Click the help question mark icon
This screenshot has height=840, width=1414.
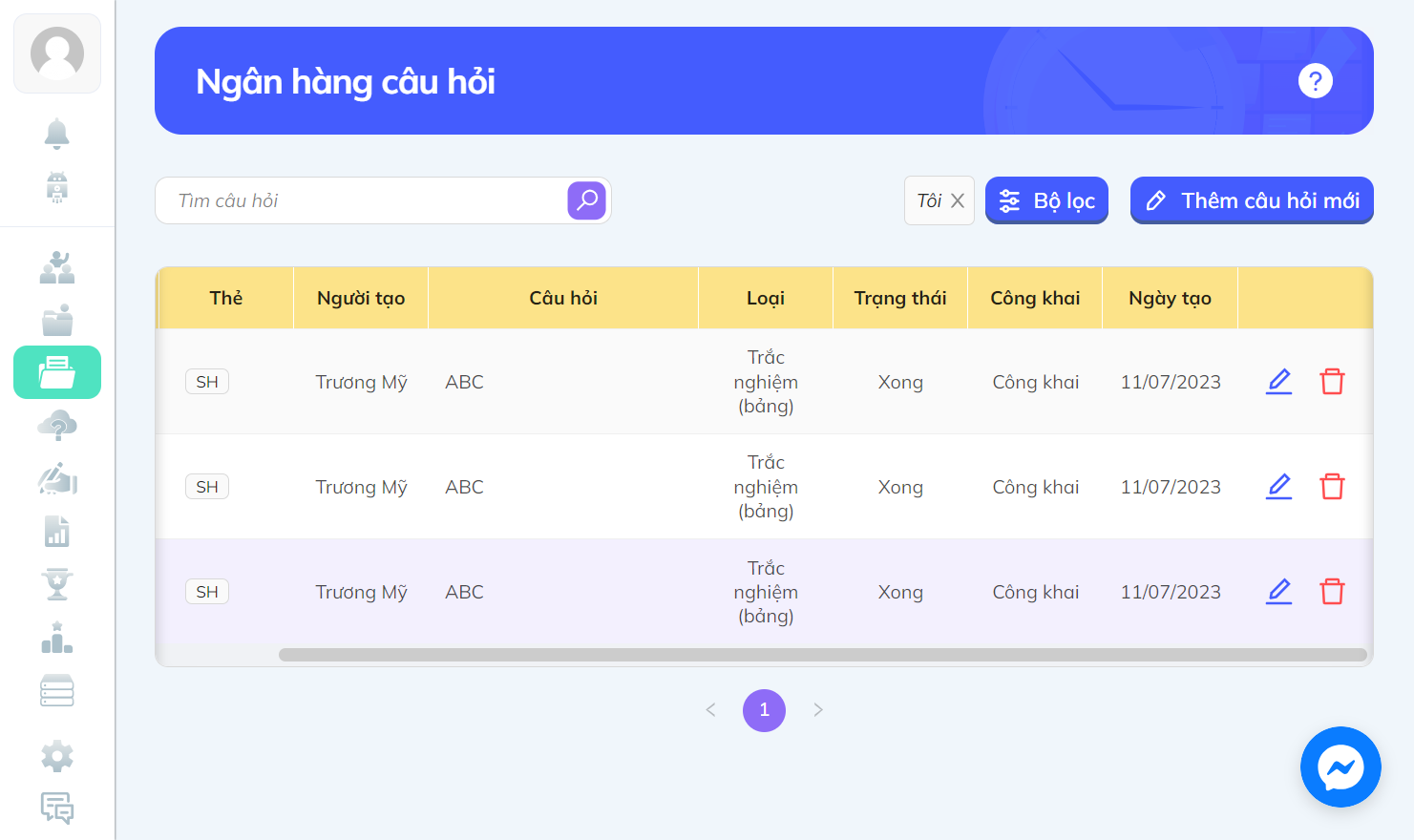click(1316, 81)
